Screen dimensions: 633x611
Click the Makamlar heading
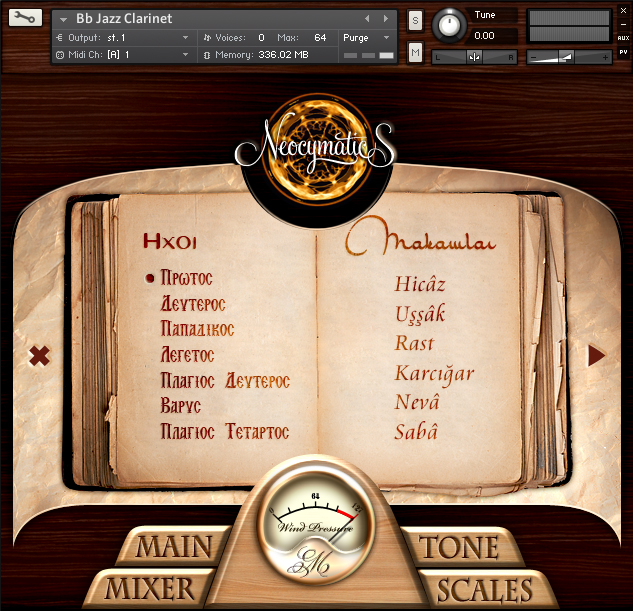point(421,236)
